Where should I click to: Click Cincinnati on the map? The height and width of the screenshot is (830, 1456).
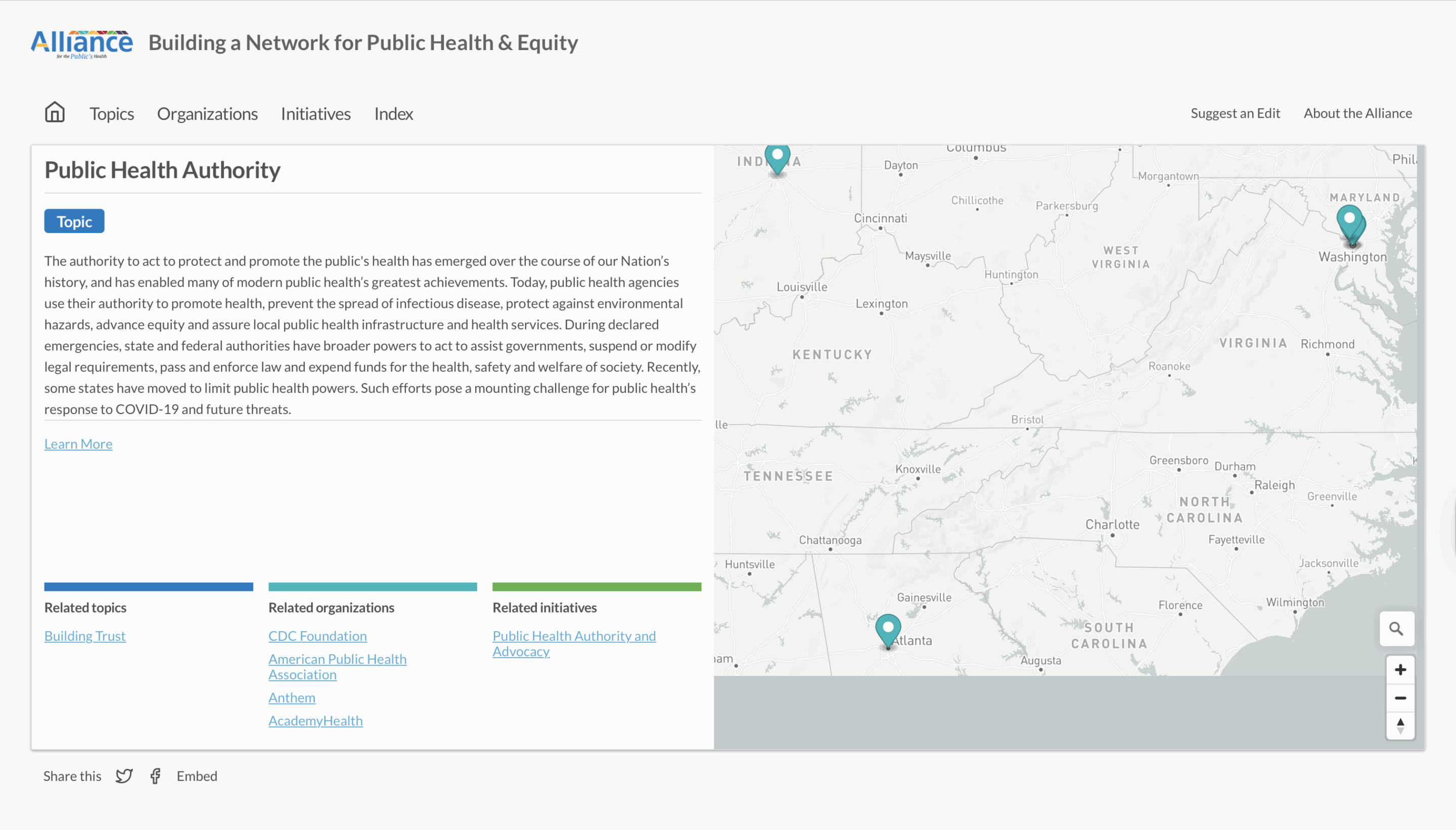(x=880, y=218)
